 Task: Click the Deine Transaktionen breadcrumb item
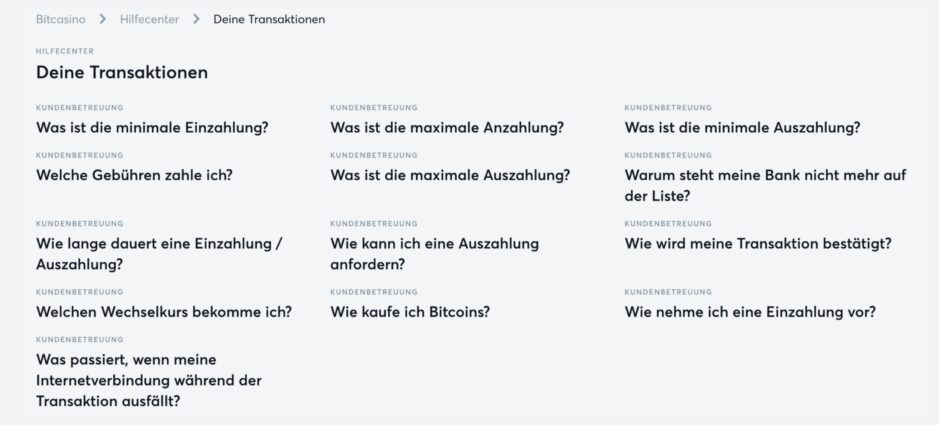click(x=269, y=19)
